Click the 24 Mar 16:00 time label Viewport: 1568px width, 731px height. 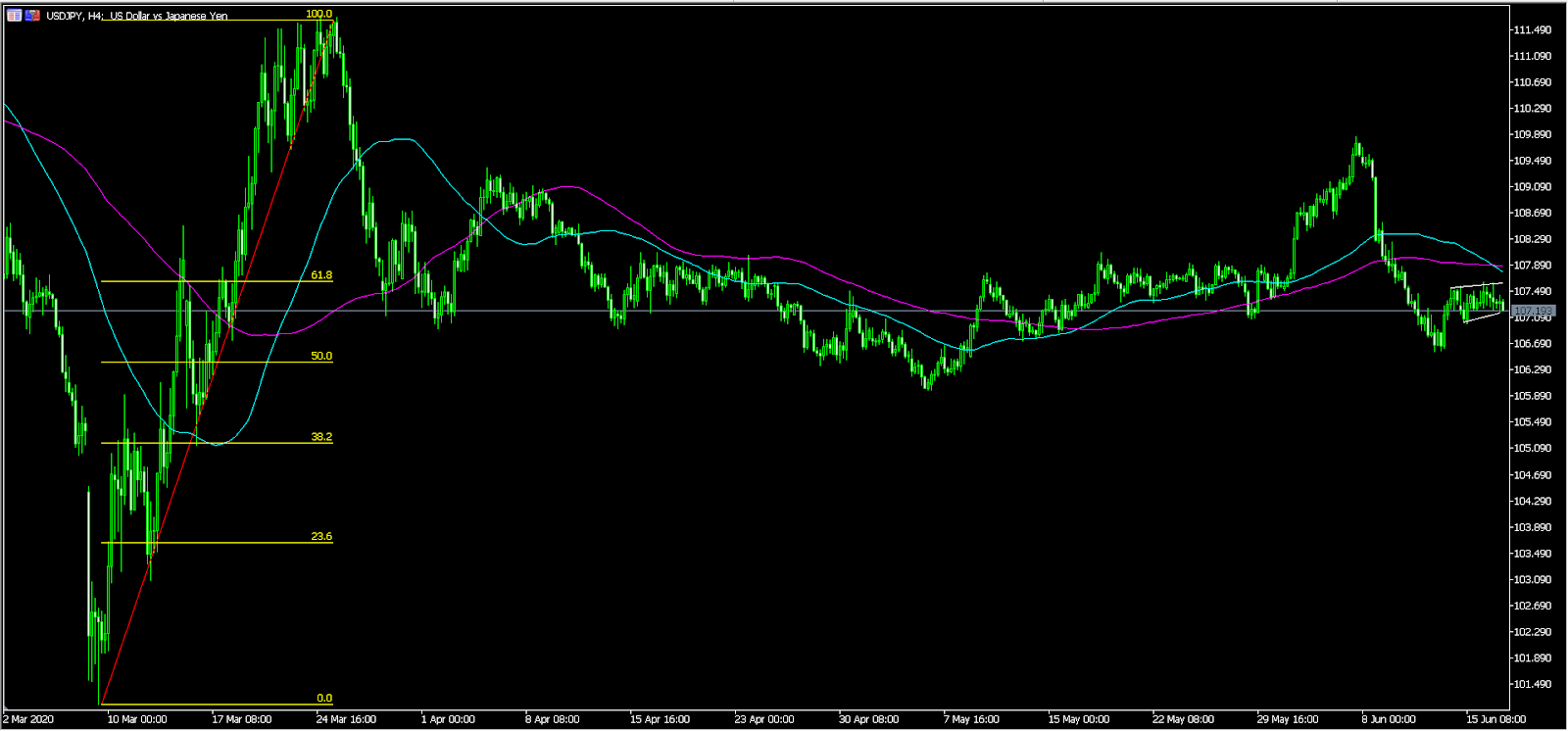[x=346, y=719]
